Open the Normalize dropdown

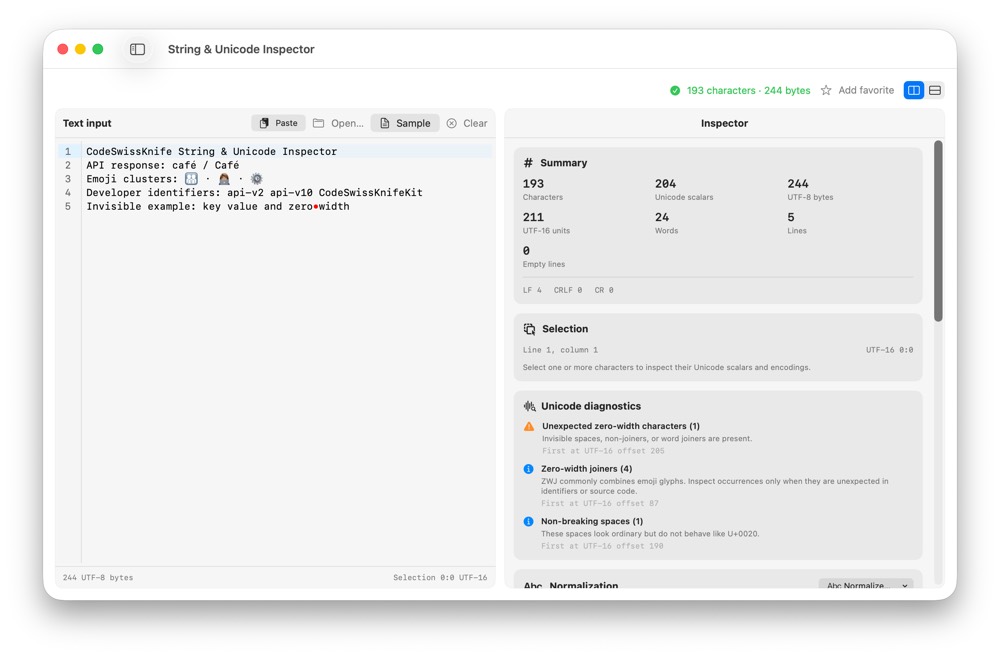pos(866,585)
